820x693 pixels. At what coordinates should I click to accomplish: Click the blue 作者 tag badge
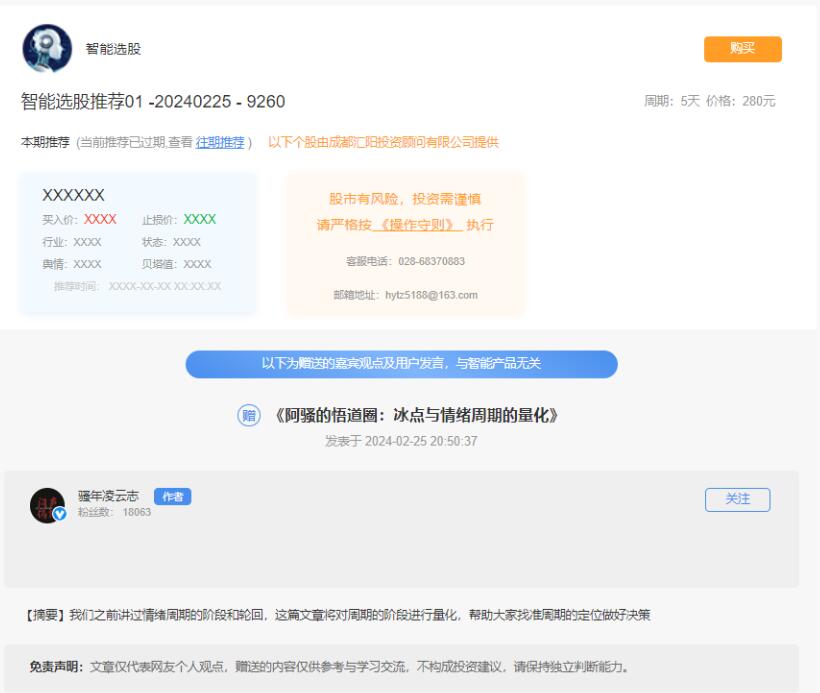point(172,497)
